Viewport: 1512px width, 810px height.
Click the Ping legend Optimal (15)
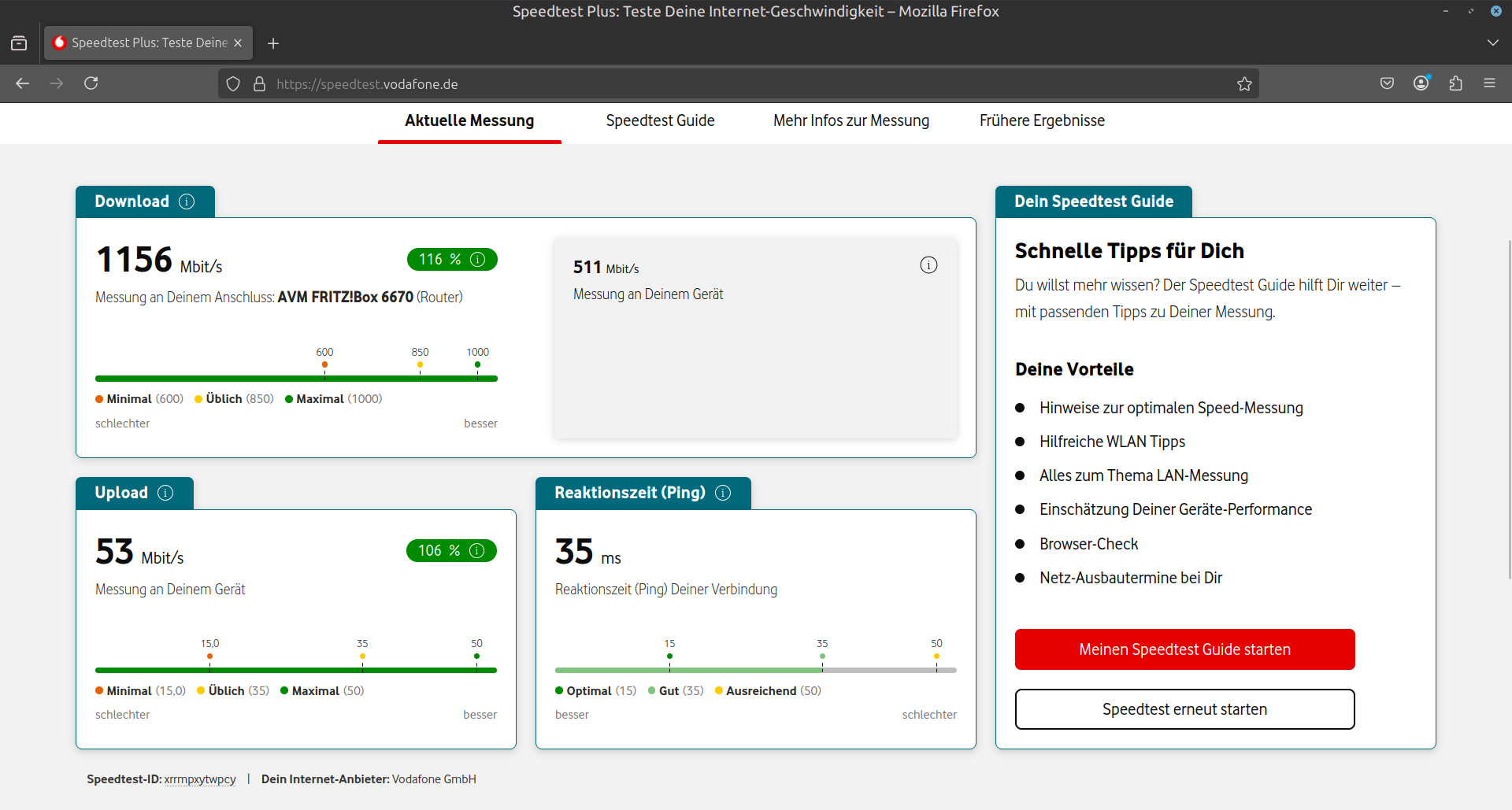click(596, 691)
